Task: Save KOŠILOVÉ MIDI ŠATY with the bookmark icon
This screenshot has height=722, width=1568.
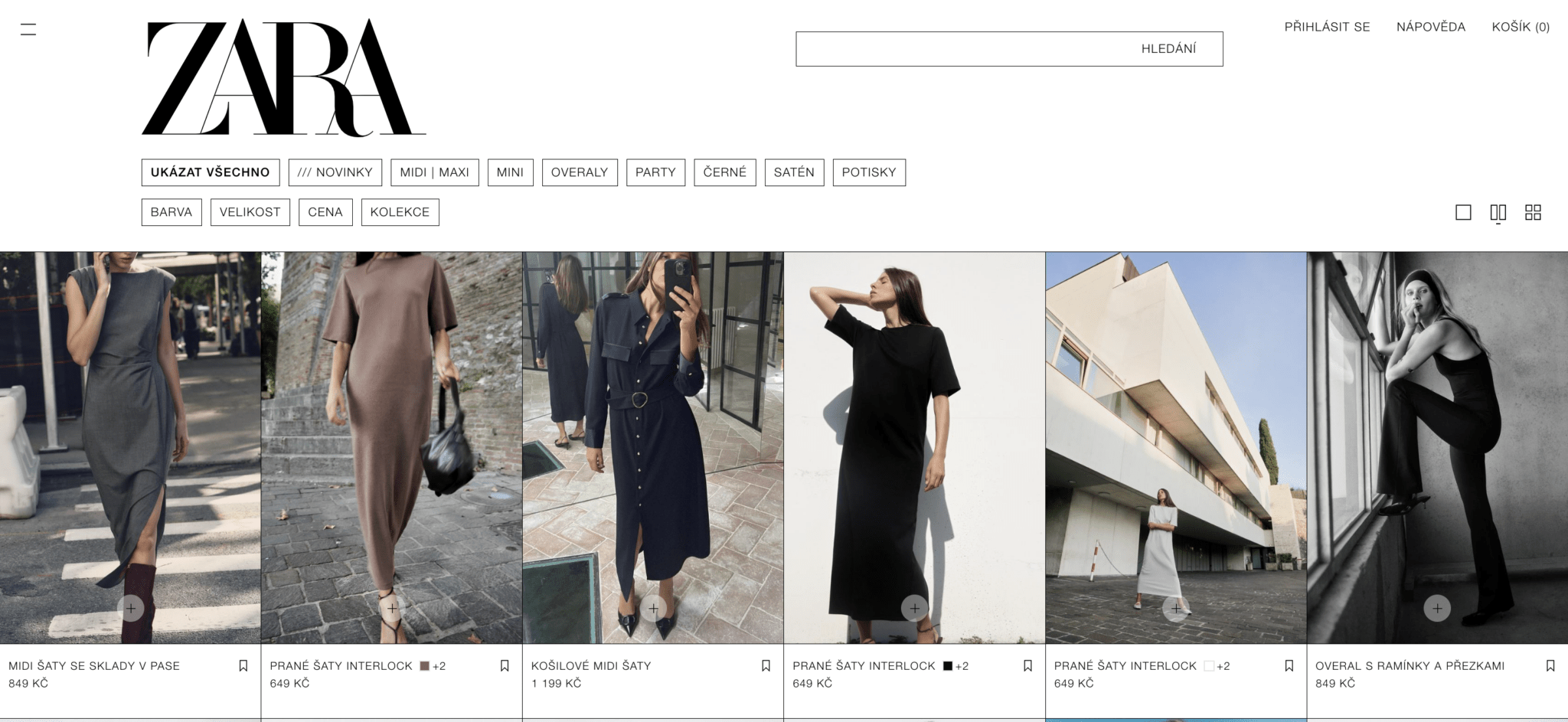Action: click(x=765, y=665)
